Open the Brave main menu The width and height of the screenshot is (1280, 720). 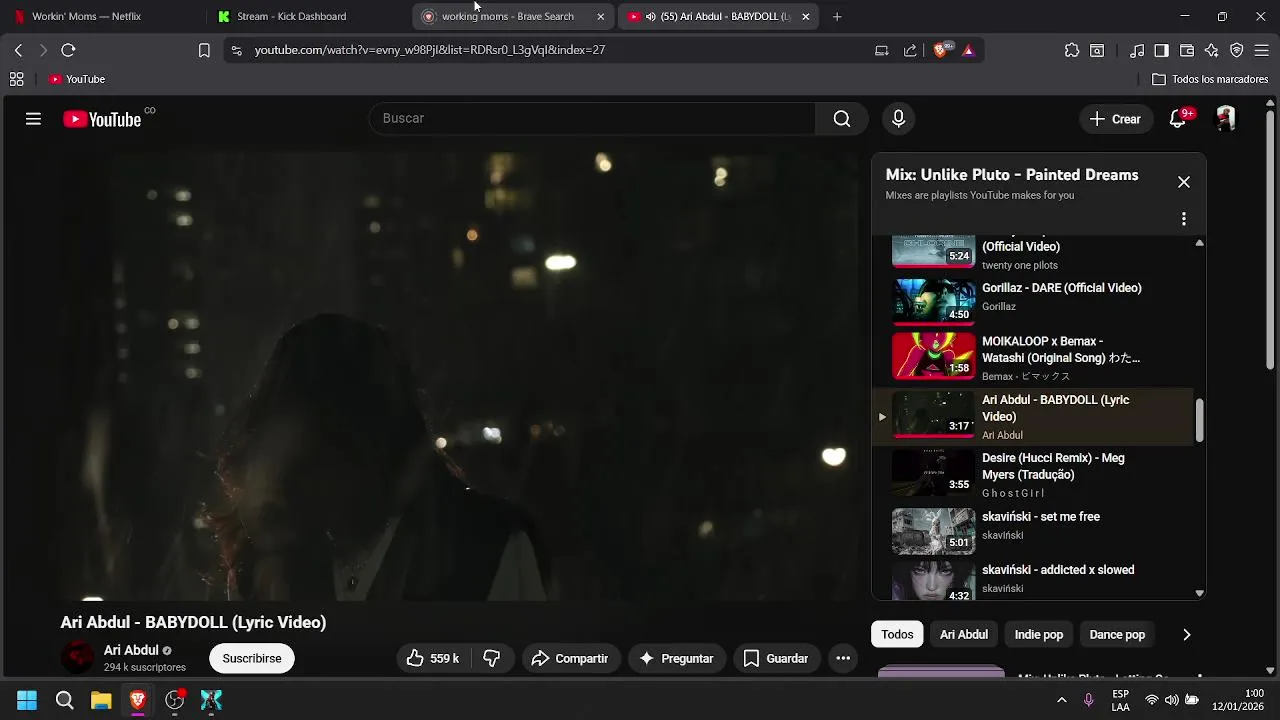point(1262,50)
